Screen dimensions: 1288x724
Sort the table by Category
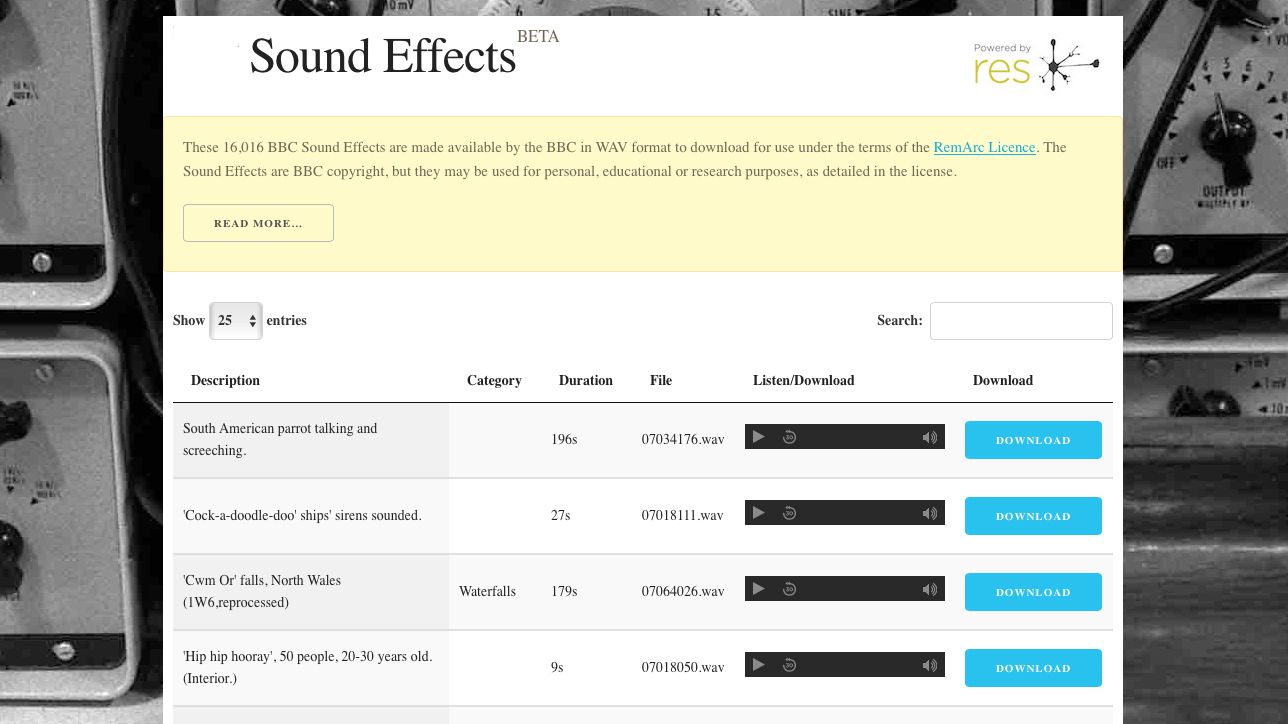click(x=494, y=380)
